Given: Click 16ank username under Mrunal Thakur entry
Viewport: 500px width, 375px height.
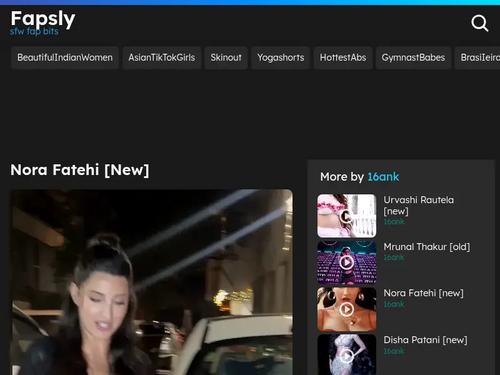Looking at the screenshot, I should coord(394,258).
